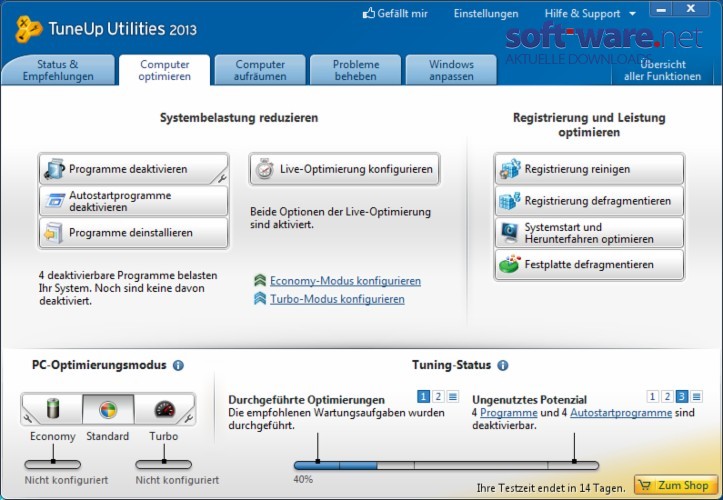Open the Status & Empfehlungen tab
The image size is (723, 500).
pos(58,70)
